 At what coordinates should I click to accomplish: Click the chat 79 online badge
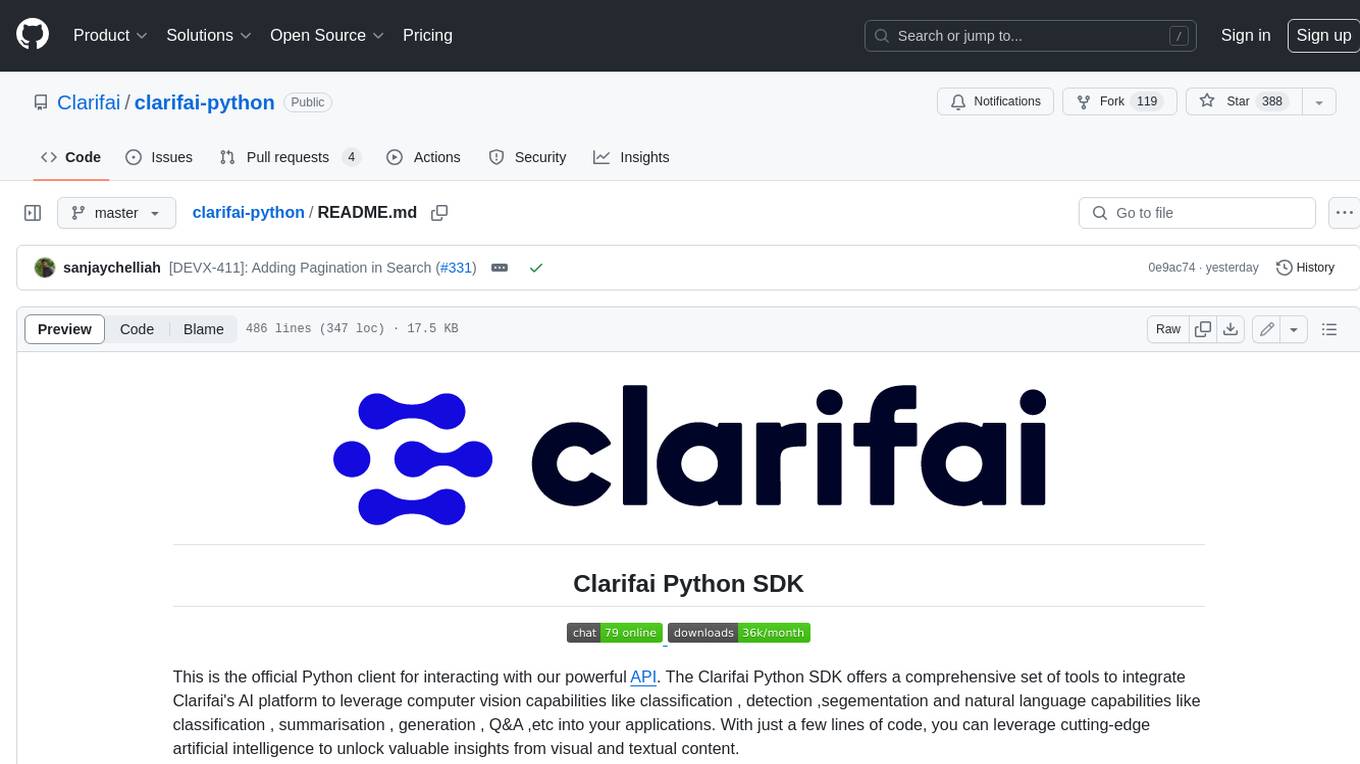614,632
